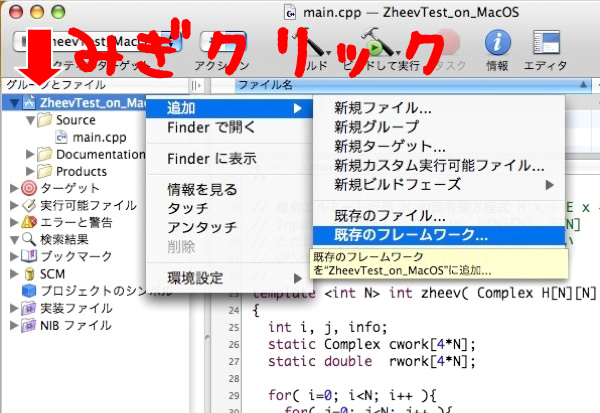Click the 検索結果 magnifier icon
Viewport: 600px width, 413px height.
[x=29, y=239]
